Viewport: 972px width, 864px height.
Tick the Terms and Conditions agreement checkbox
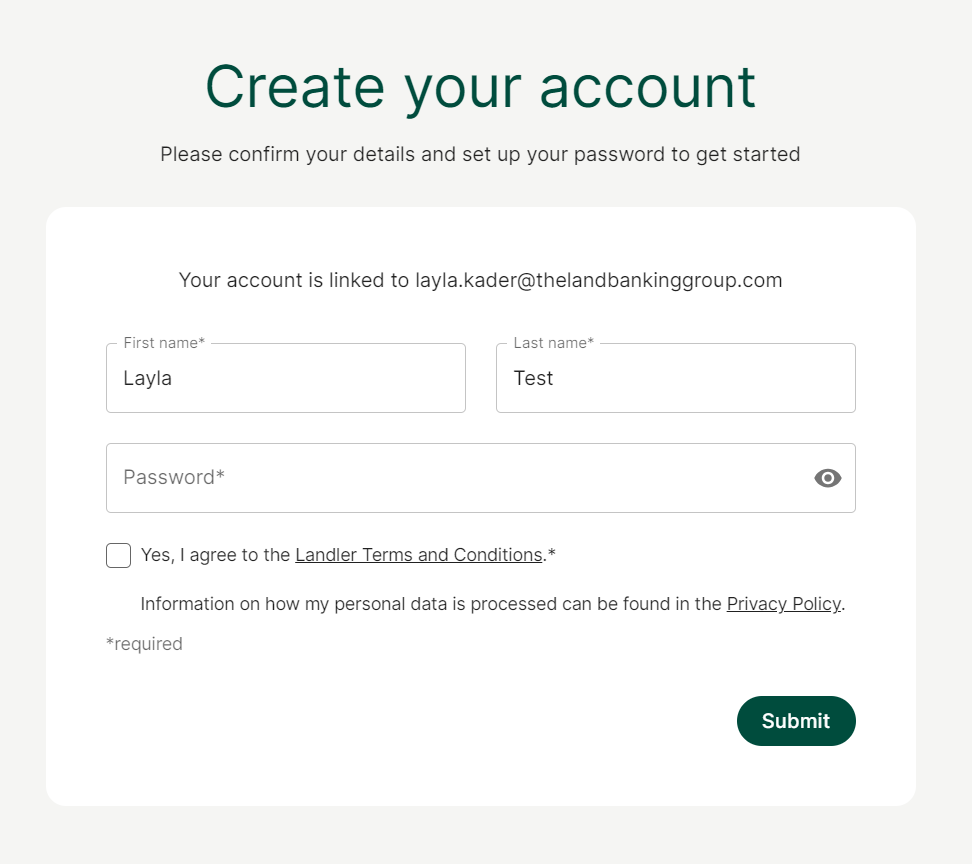point(118,555)
